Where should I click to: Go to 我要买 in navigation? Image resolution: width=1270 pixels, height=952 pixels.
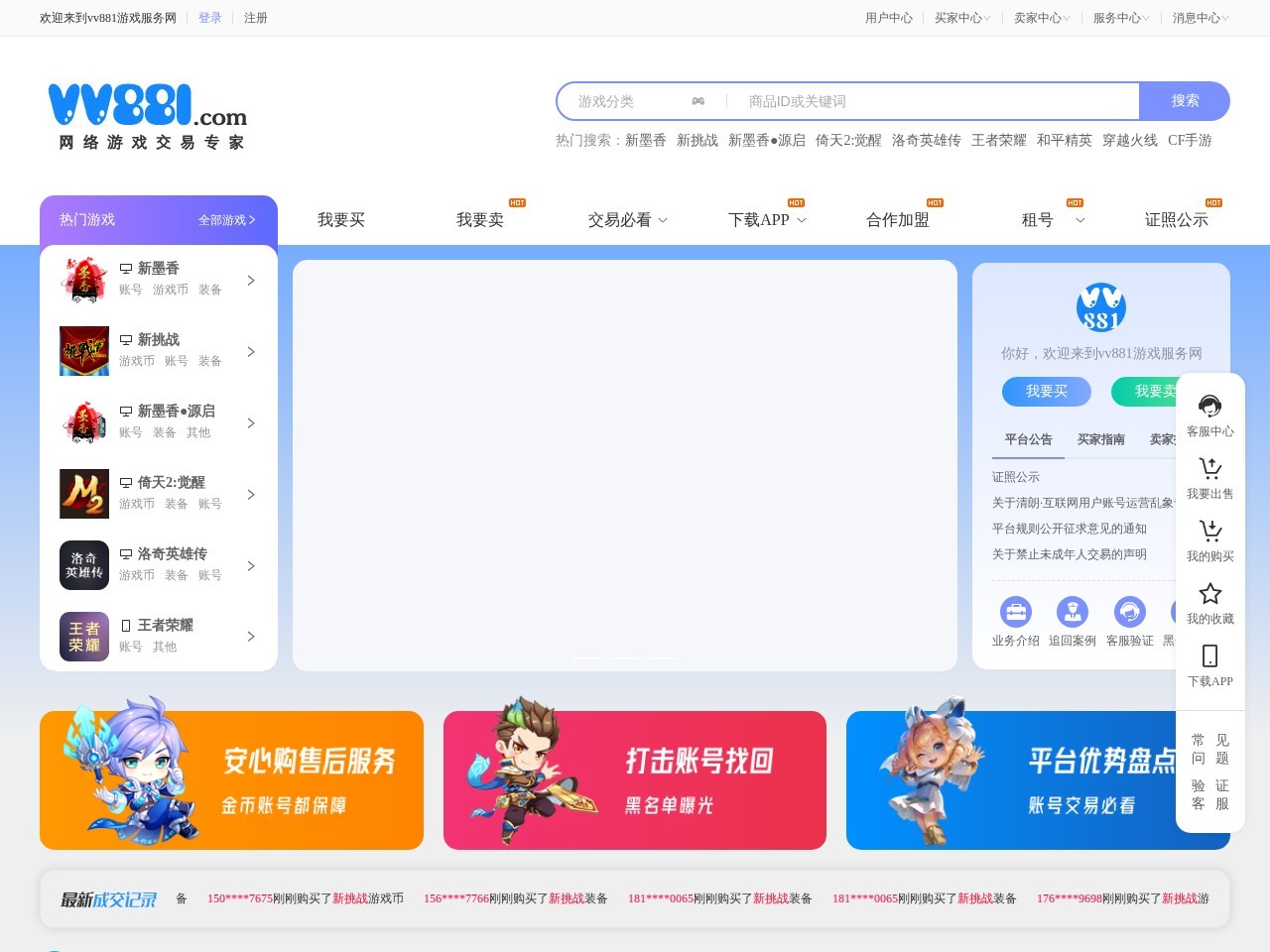(x=341, y=220)
